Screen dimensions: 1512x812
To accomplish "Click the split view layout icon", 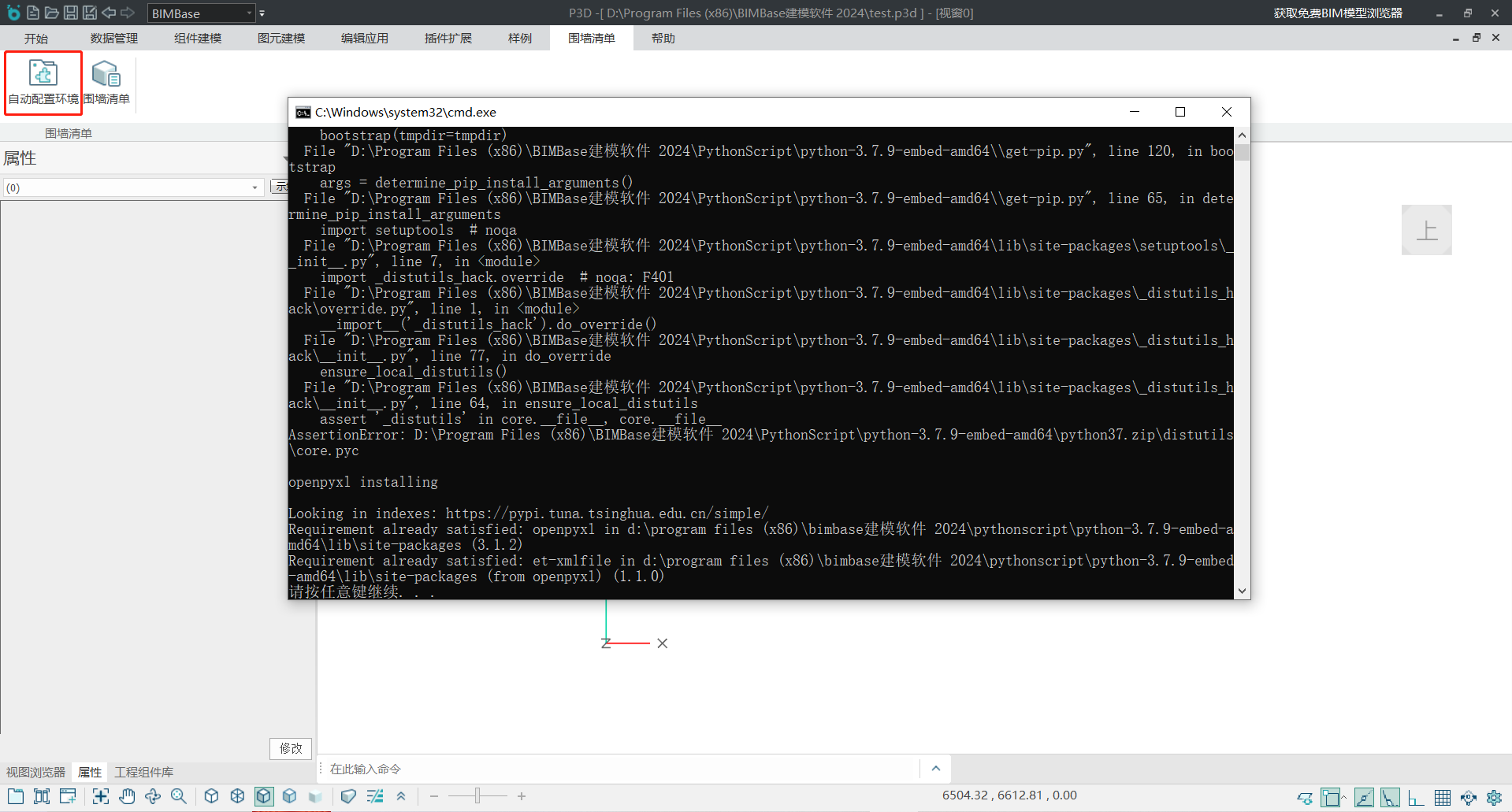I will (42, 796).
